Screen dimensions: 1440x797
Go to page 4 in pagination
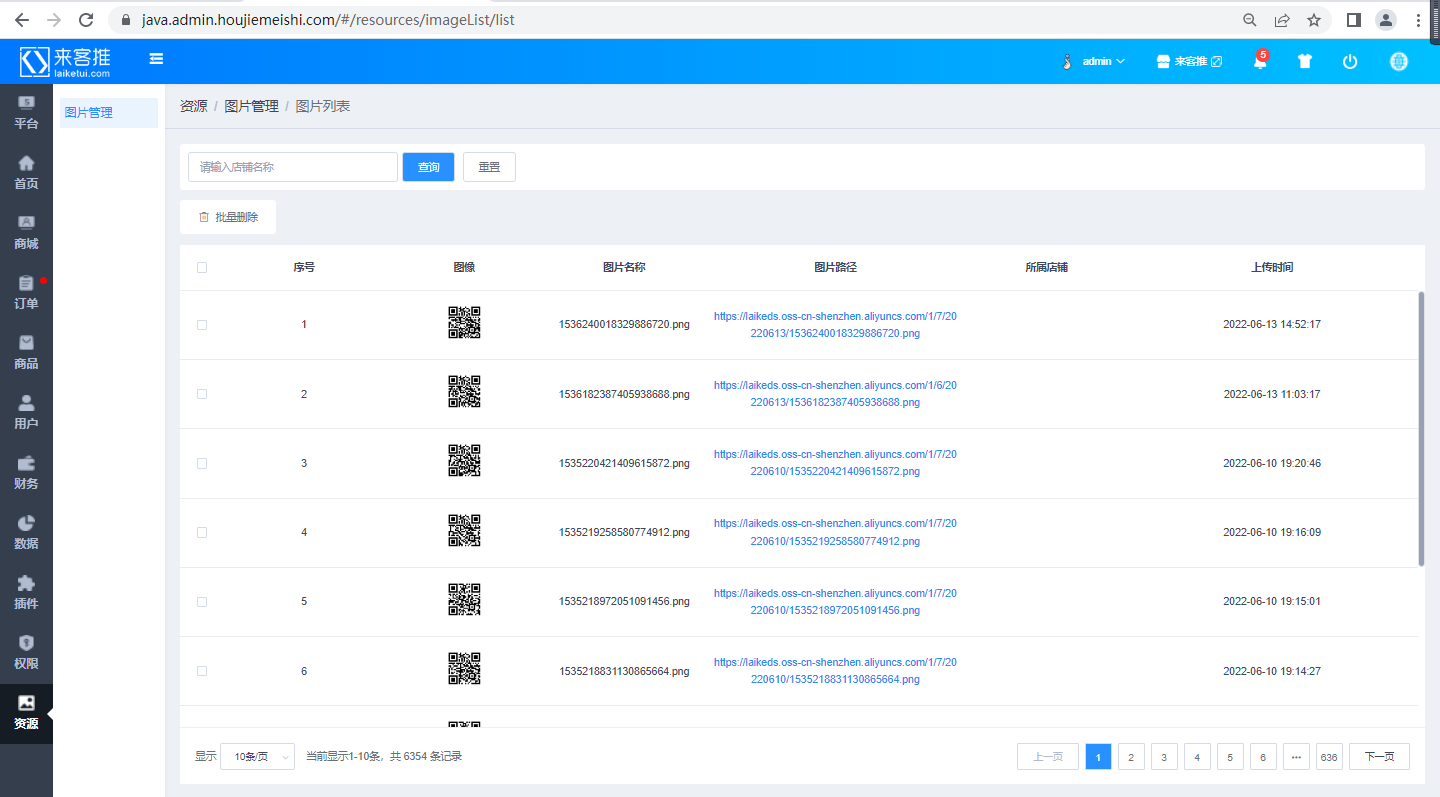[x=1197, y=757]
